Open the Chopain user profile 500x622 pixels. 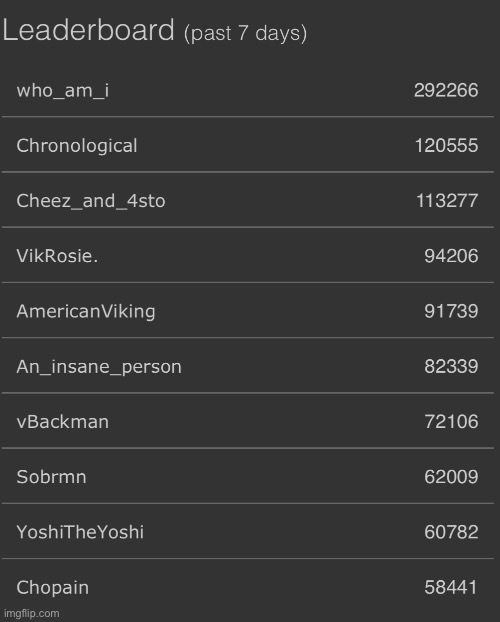[x=53, y=587]
